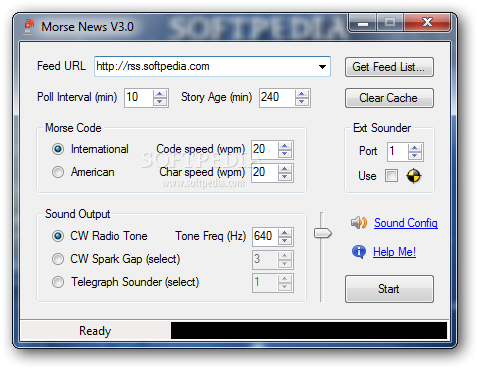Viewport: 478px width, 369px height.
Task: Click the black Morse display bar
Action: (x=309, y=330)
